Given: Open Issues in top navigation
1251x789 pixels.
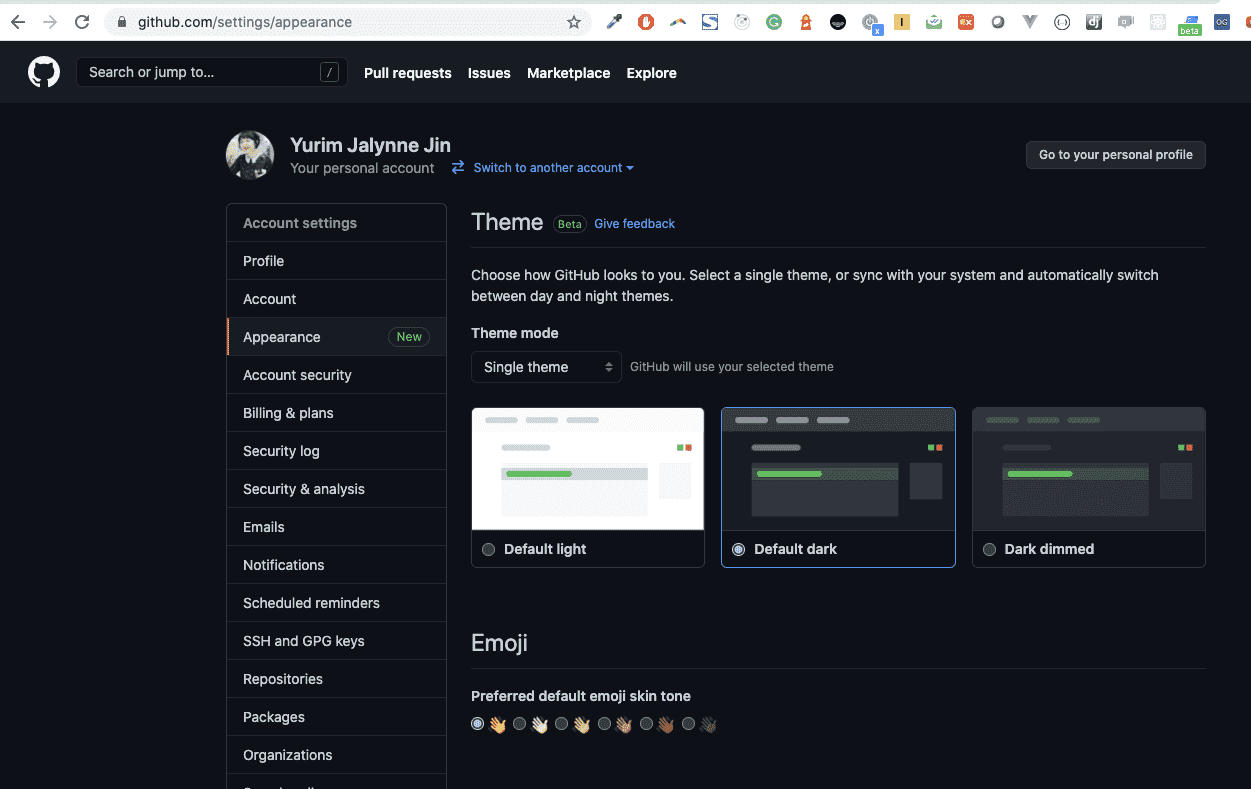Looking at the screenshot, I should pyautogui.click(x=489, y=73).
